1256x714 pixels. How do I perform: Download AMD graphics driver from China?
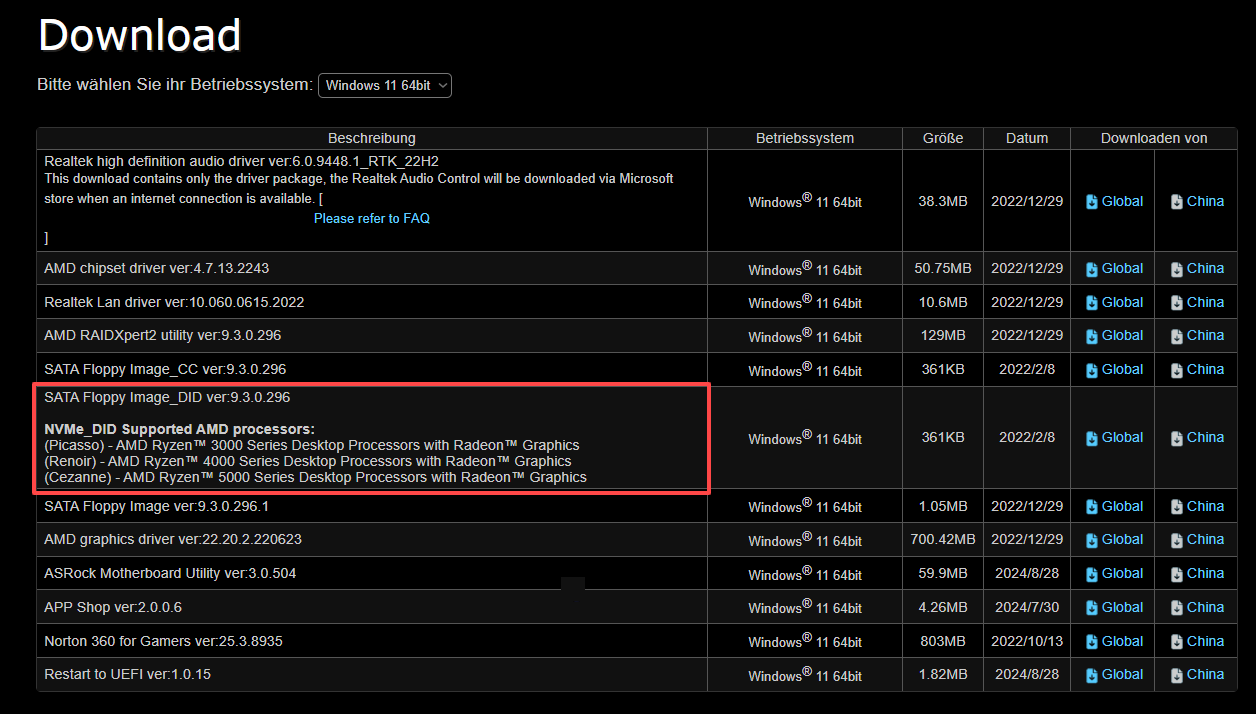pyautogui.click(x=1197, y=539)
